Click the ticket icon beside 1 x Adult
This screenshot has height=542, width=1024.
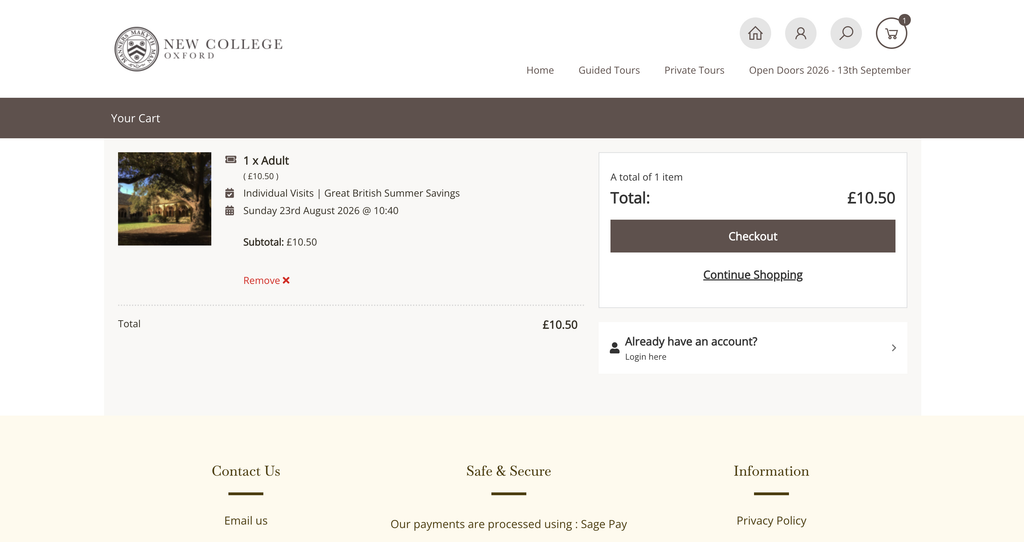231,159
